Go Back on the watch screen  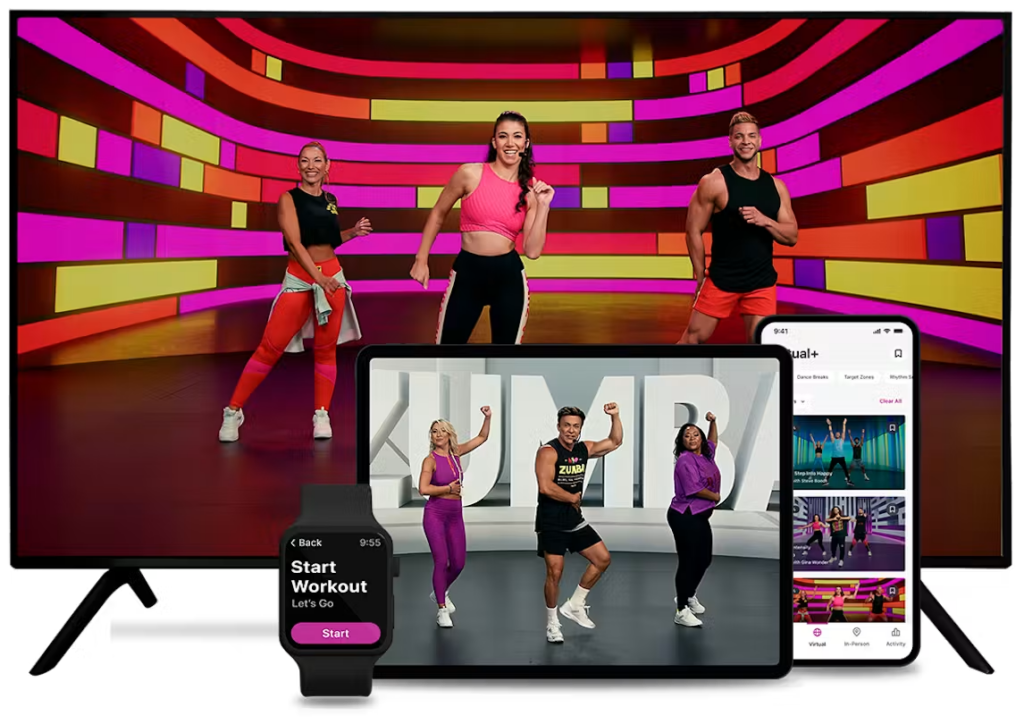click(306, 543)
